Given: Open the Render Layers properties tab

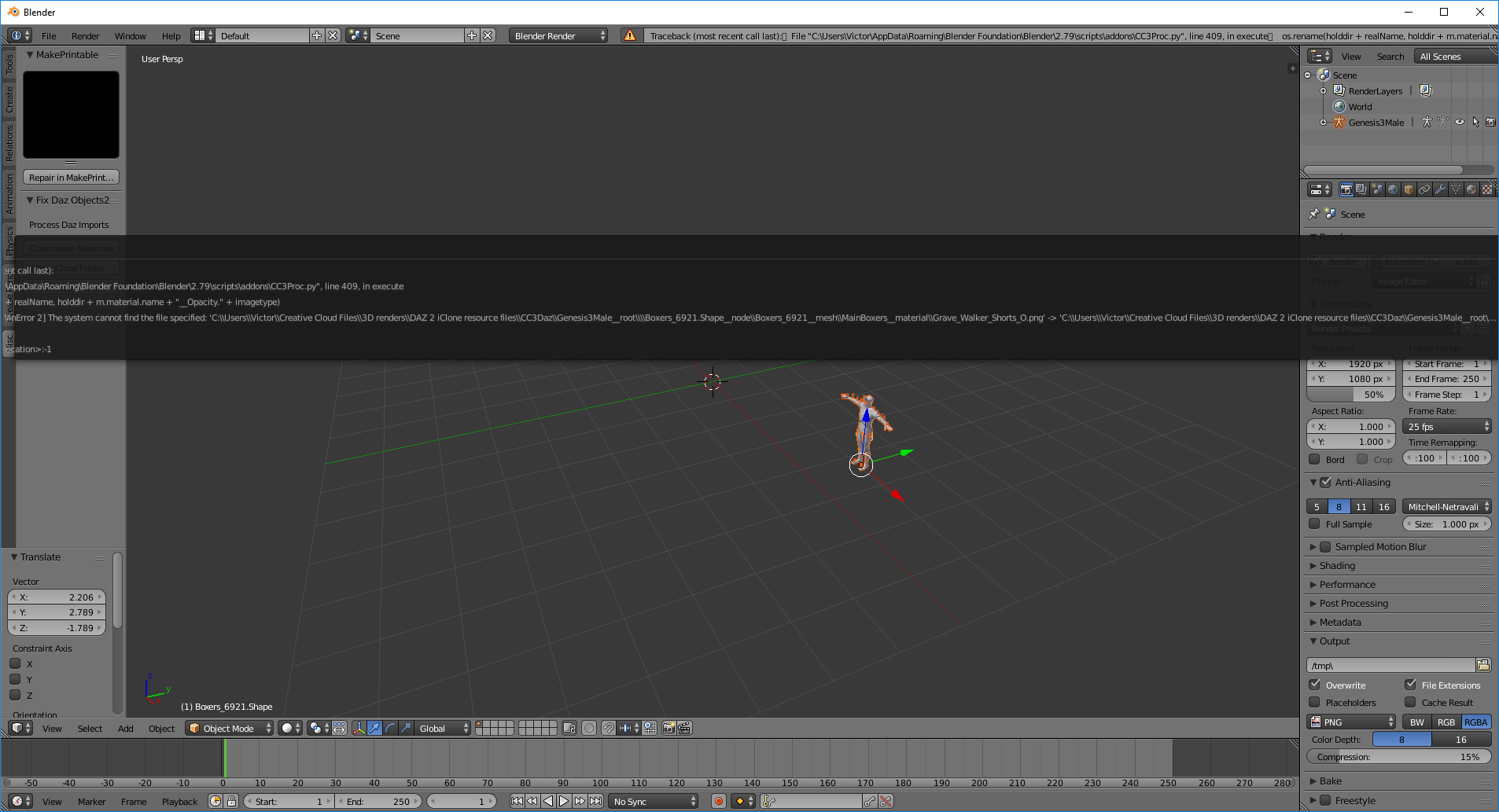Looking at the screenshot, I should (x=1361, y=189).
